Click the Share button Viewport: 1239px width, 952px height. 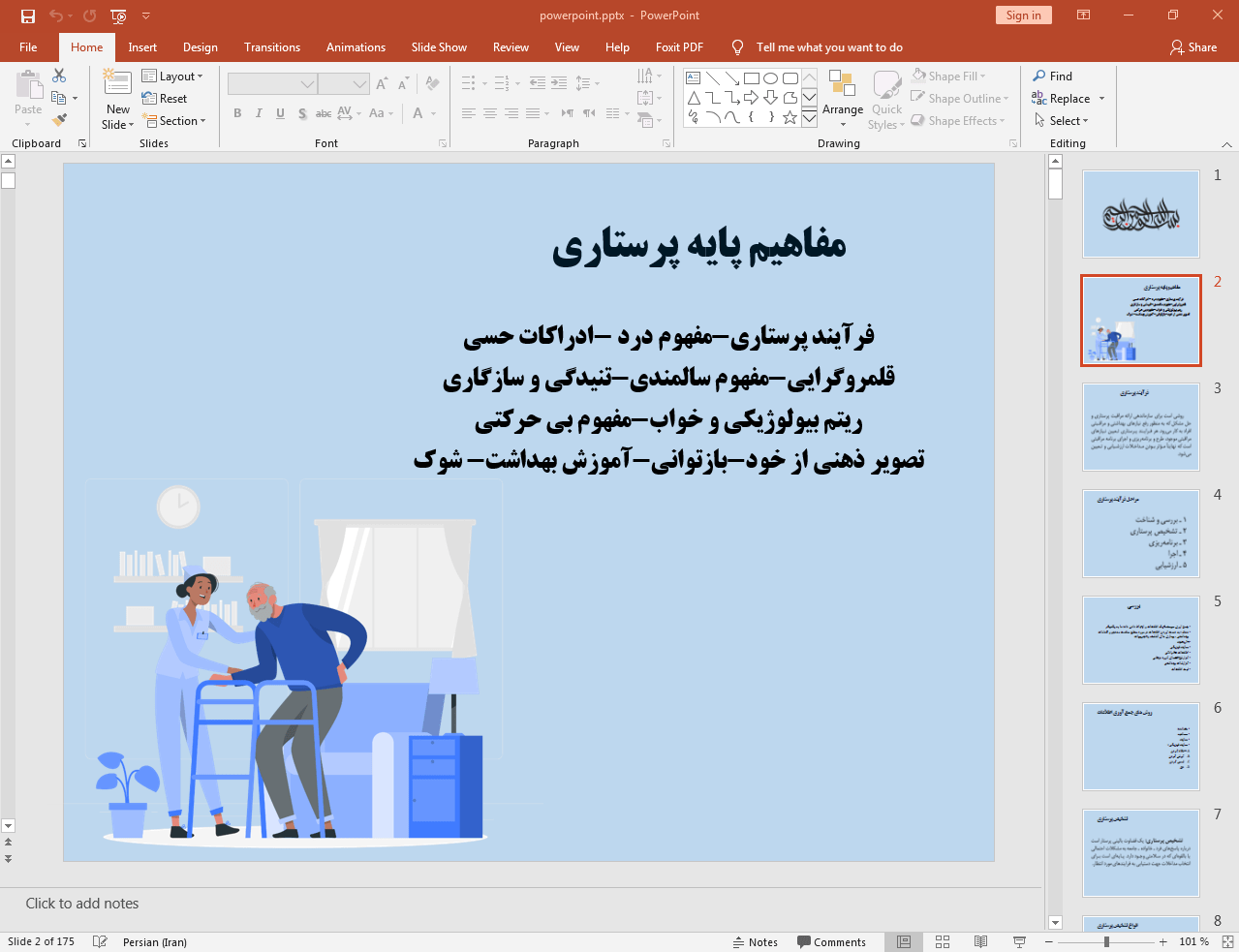click(x=1193, y=46)
